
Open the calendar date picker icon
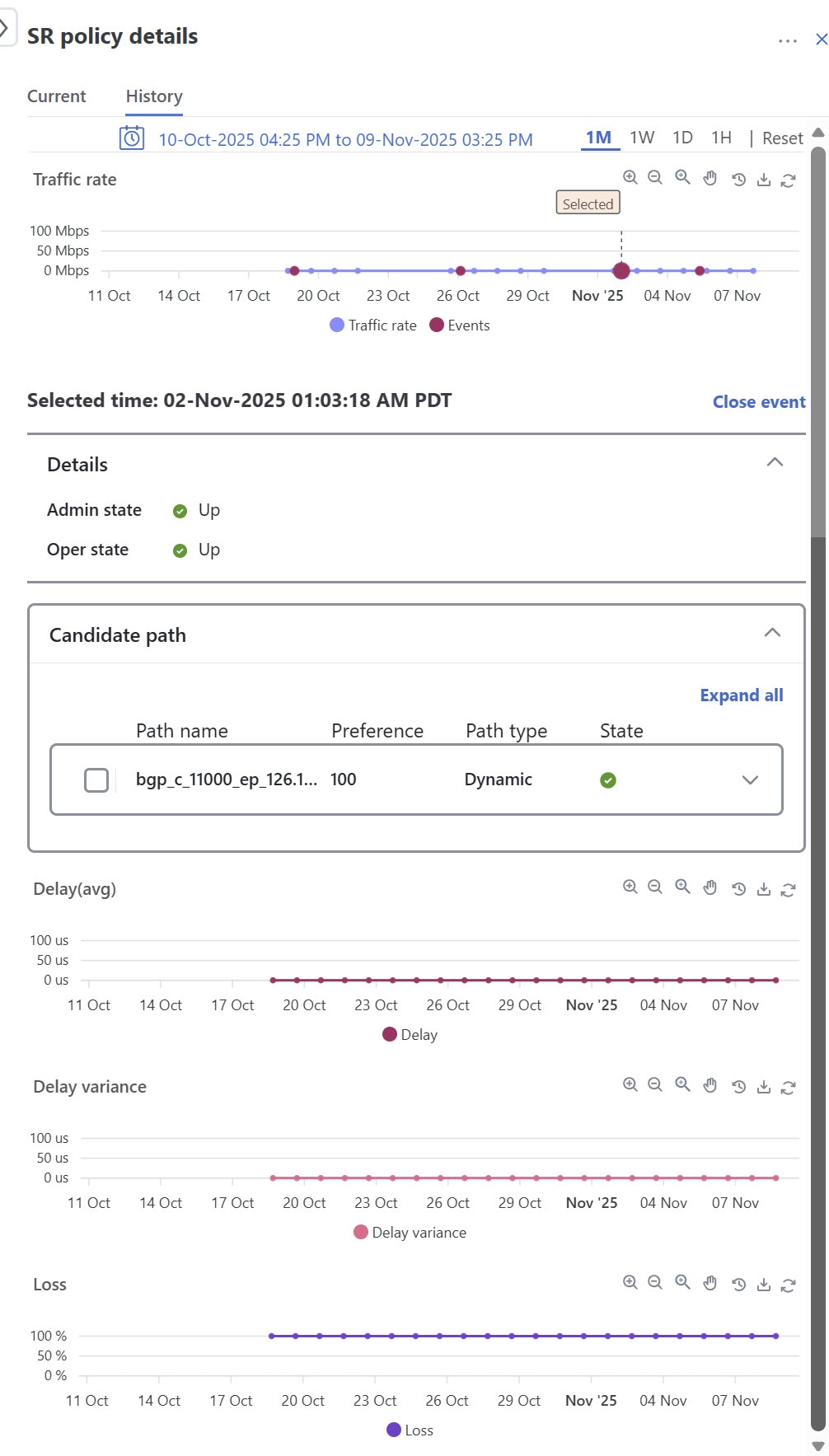[132, 138]
